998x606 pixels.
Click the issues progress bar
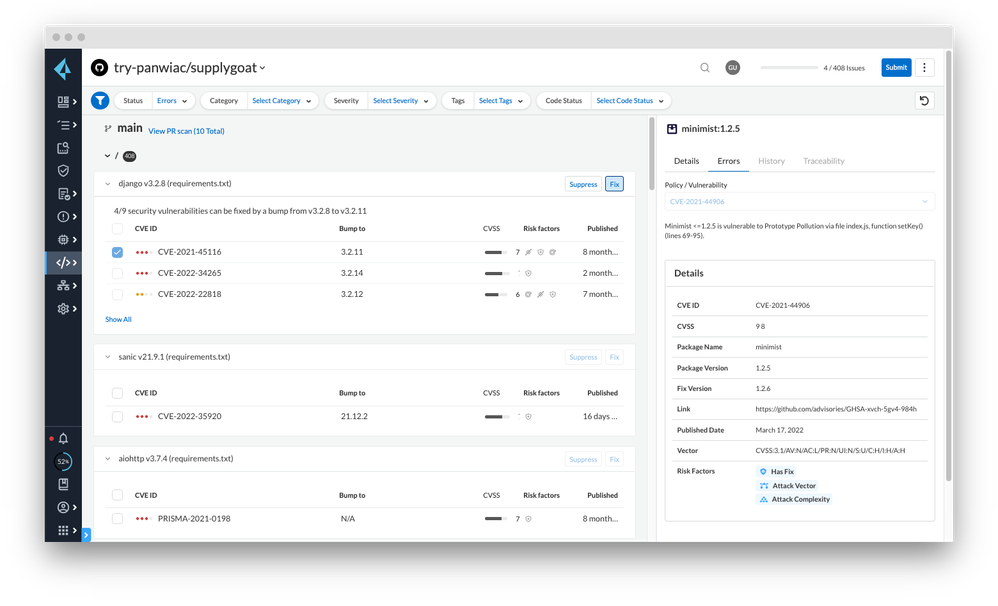[x=790, y=68]
